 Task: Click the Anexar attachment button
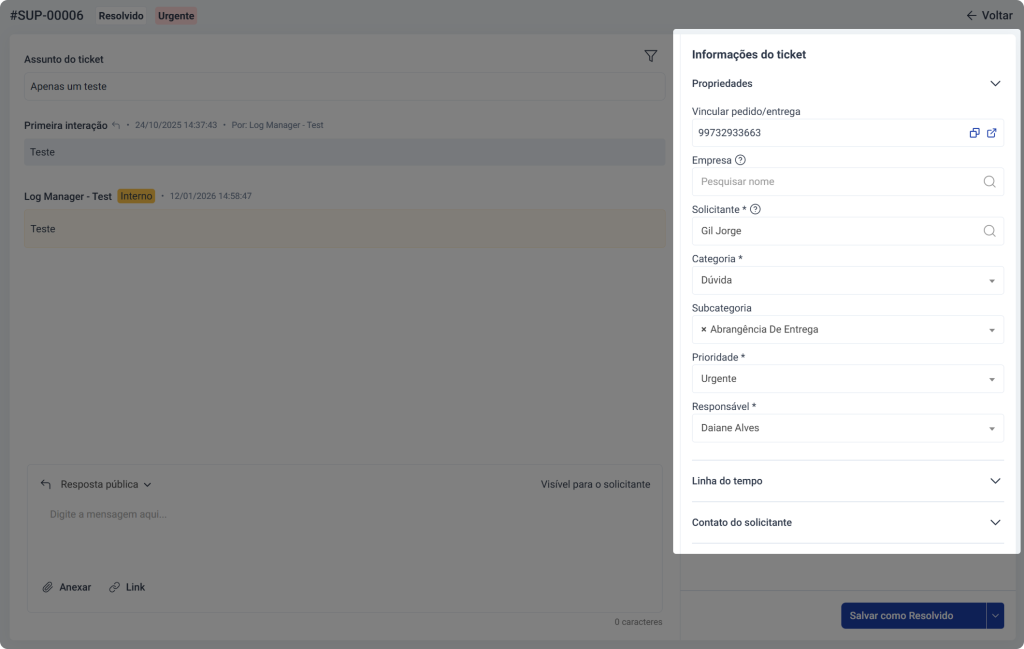point(67,587)
